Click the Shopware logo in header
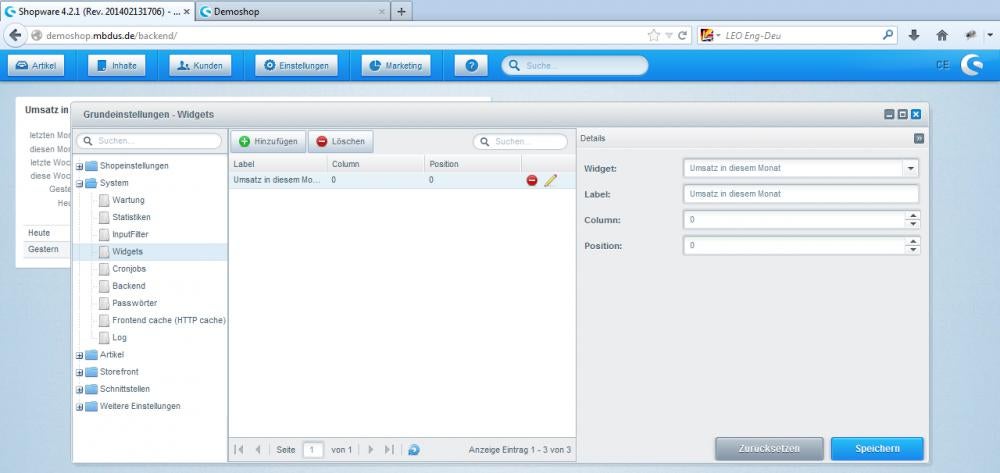The image size is (1000, 473). (972, 65)
